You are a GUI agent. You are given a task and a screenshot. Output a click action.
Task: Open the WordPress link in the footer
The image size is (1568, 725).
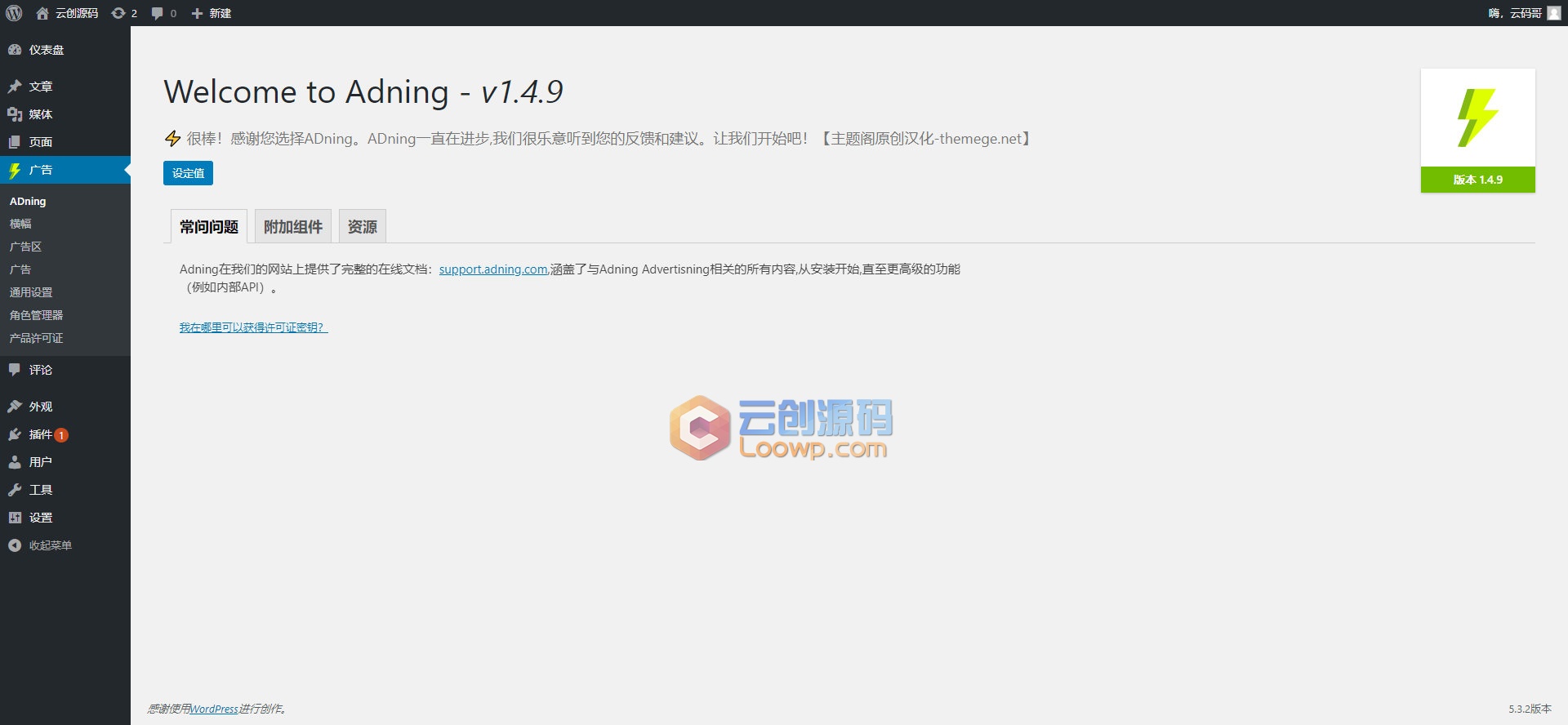point(214,709)
